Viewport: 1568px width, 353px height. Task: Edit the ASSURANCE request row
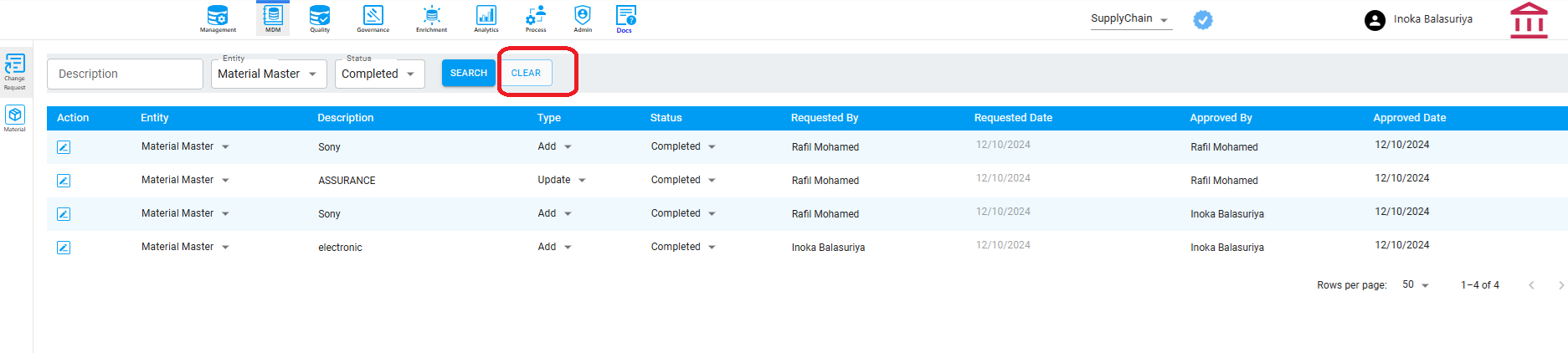[x=64, y=181]
